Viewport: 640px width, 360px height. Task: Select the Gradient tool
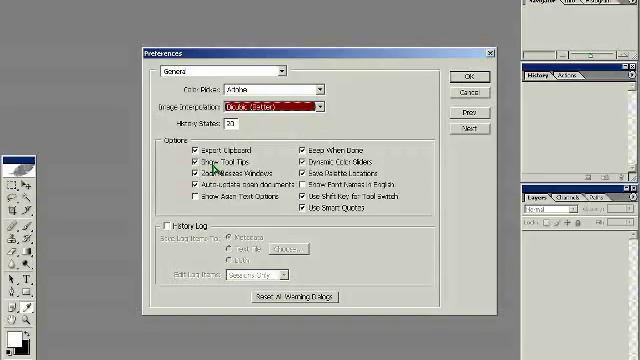point(26,251)
